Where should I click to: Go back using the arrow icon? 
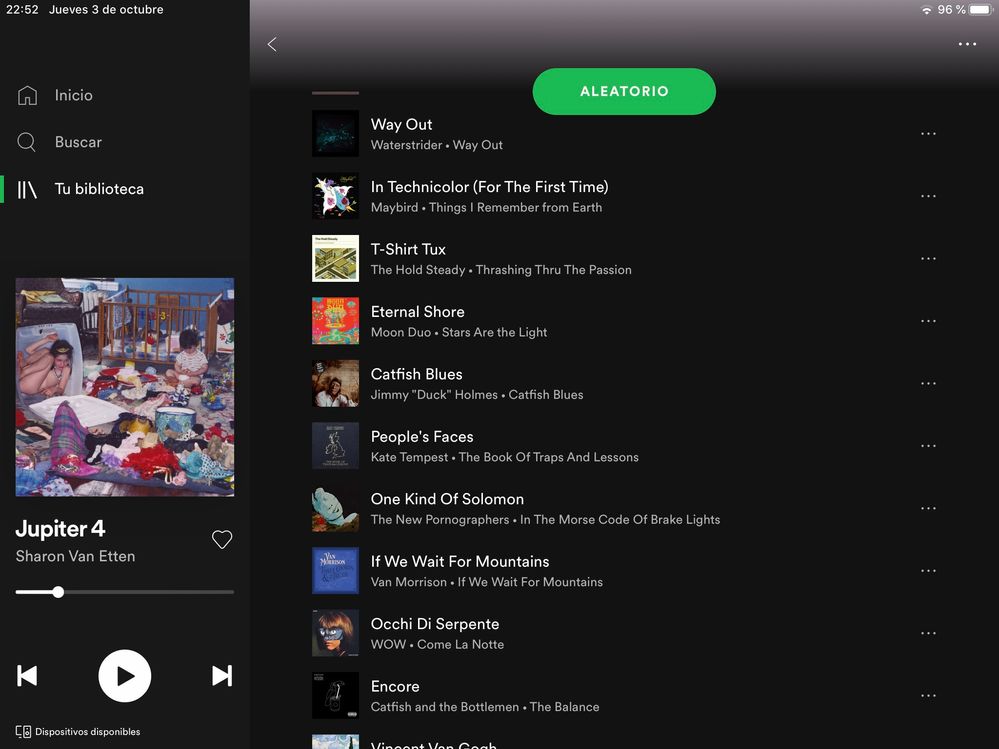pyautogui.click(x=272, y=44)
